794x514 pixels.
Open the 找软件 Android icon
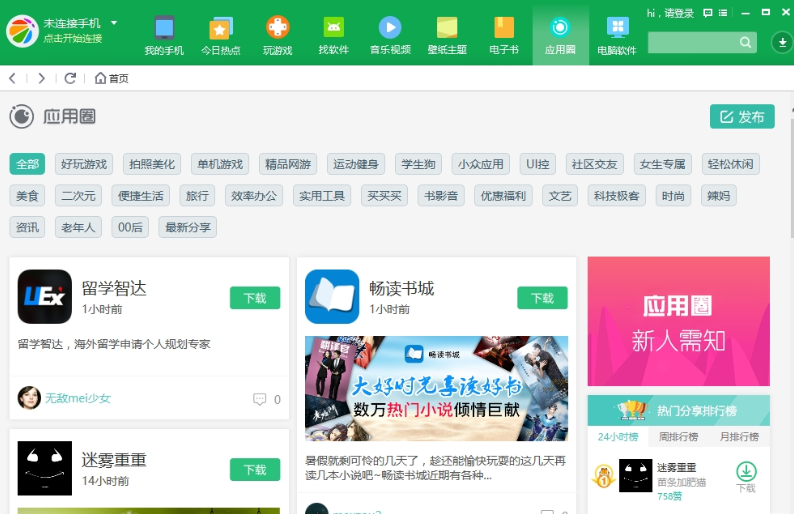tap(334, 27)
